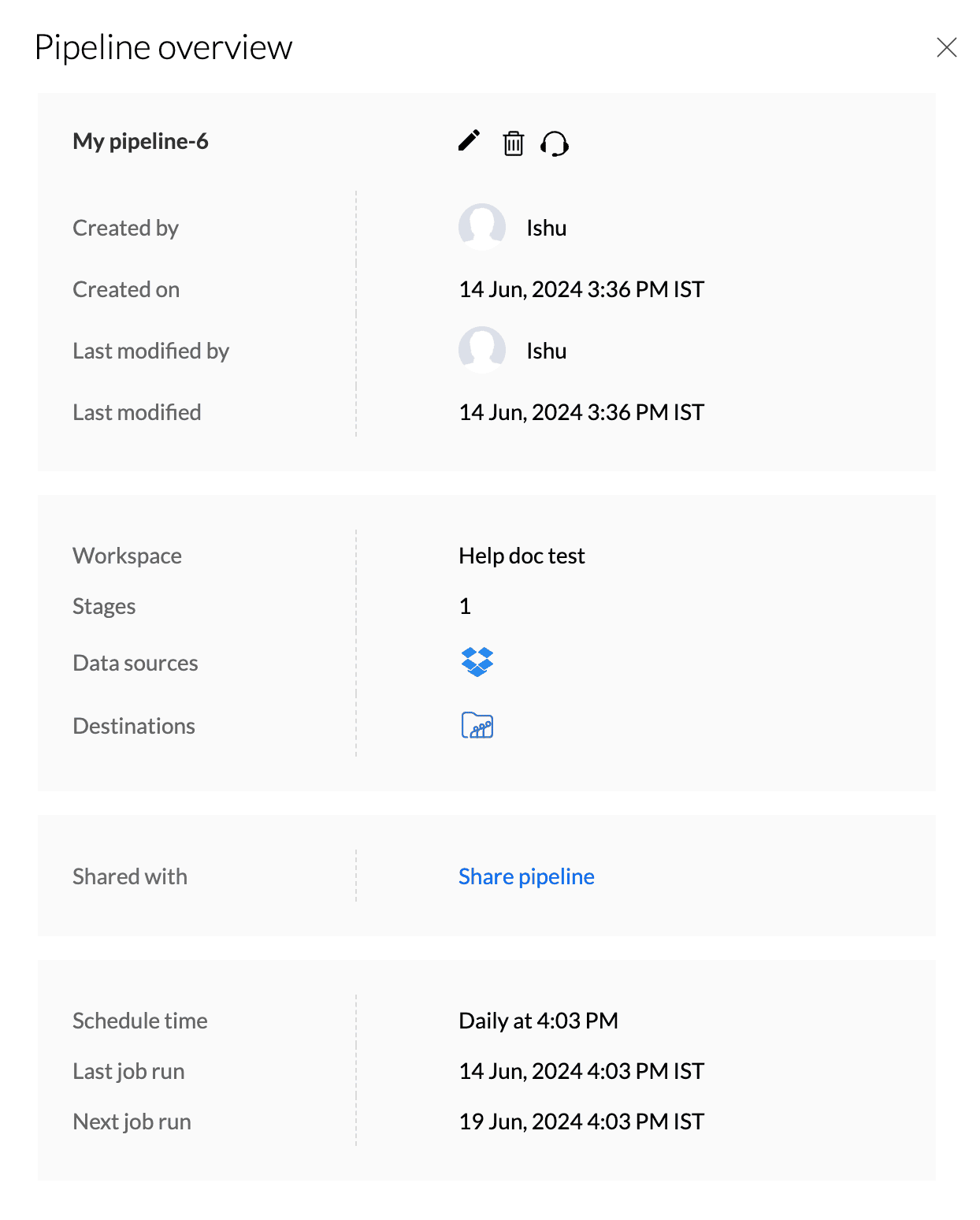Click the Daily at 4:03 PM schedule

tap(538, 1021)
